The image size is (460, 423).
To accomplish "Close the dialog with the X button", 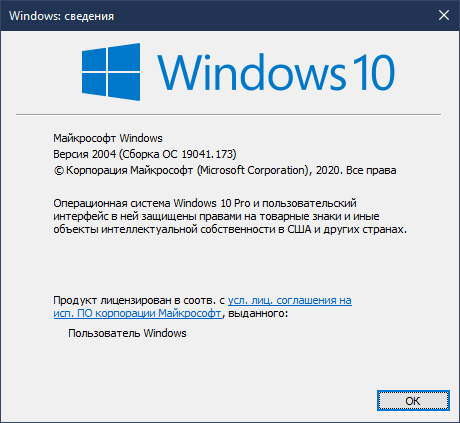I will (x=444, y=15).
